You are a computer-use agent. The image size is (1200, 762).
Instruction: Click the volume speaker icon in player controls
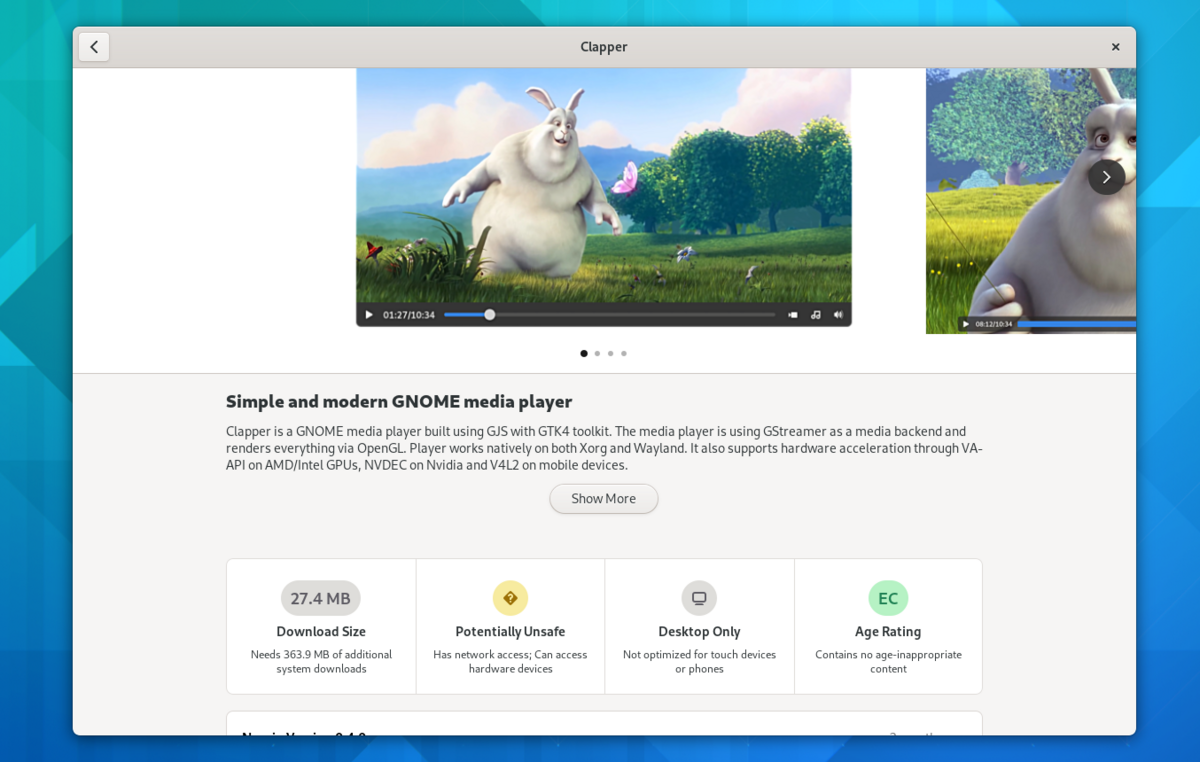click(838, 314)
